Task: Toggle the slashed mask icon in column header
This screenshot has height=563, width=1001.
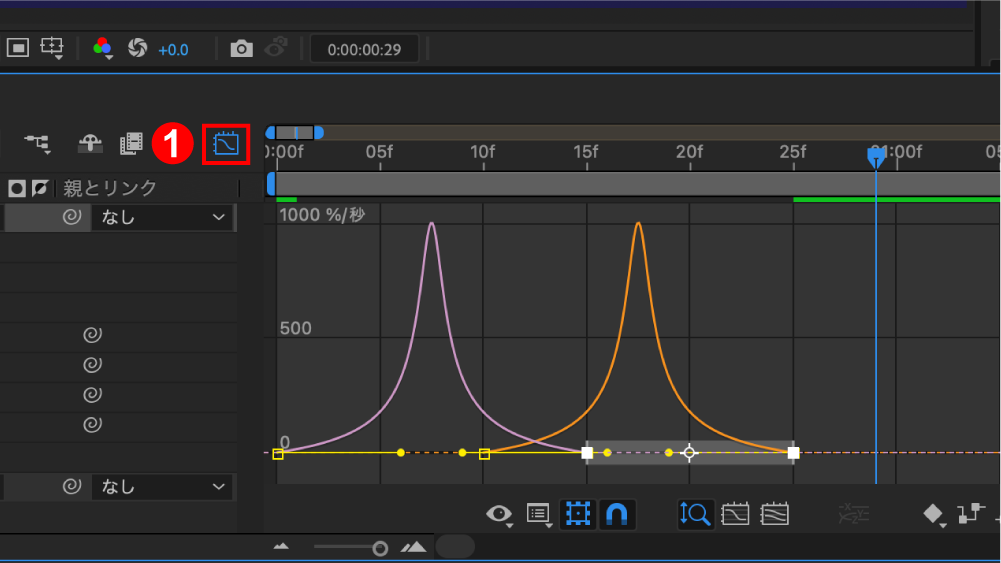Action: pyautogui.click(x=40, y=188)
